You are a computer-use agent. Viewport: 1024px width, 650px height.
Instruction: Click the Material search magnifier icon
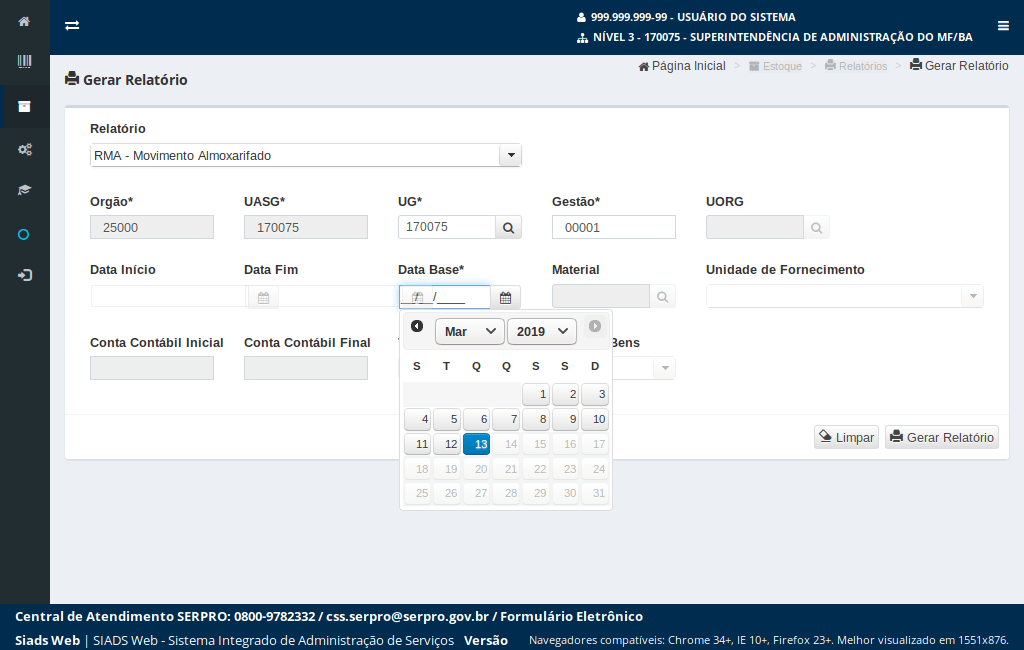pos(662,297)
